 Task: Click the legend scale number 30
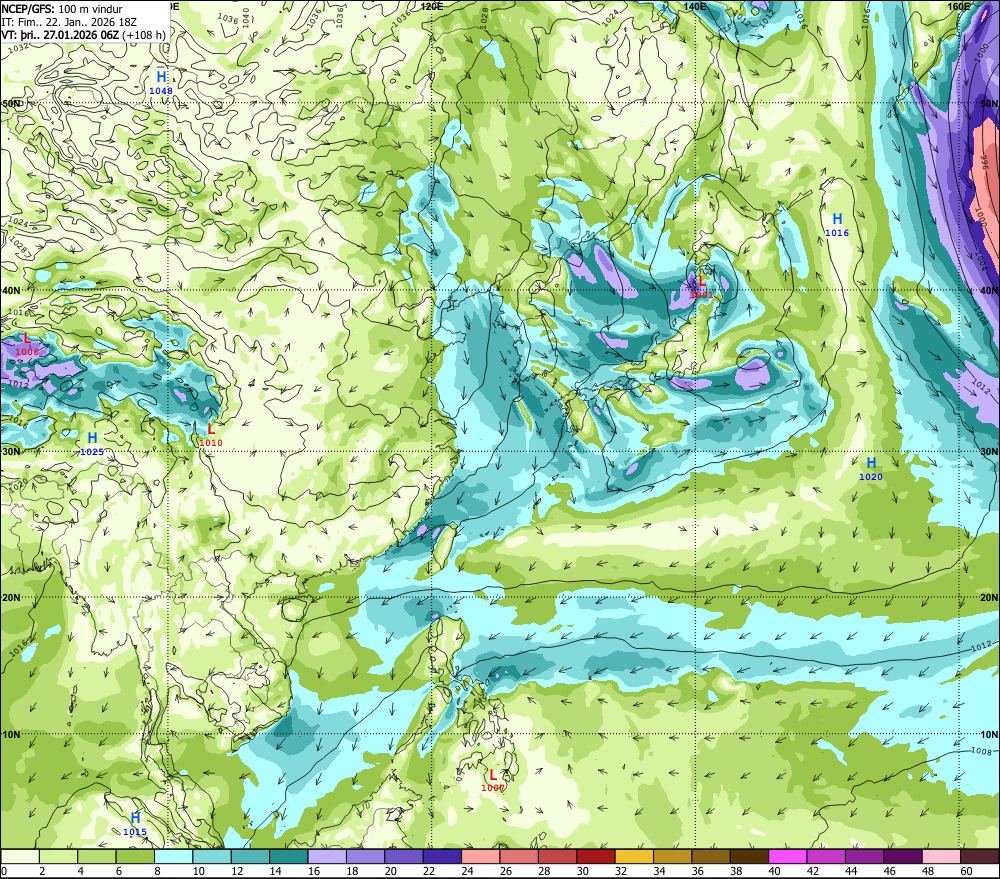point(582,871)
